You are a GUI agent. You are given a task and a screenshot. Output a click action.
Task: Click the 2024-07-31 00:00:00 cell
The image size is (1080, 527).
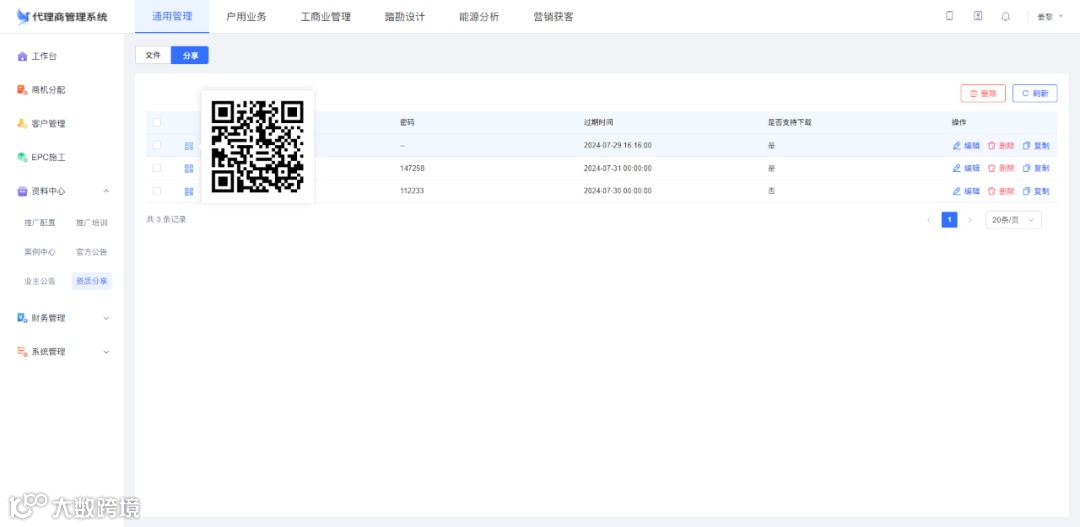click(x=618, y=168)
